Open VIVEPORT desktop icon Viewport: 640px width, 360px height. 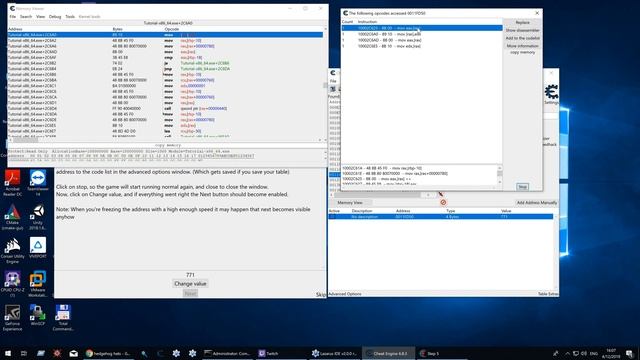click(38, 248)
